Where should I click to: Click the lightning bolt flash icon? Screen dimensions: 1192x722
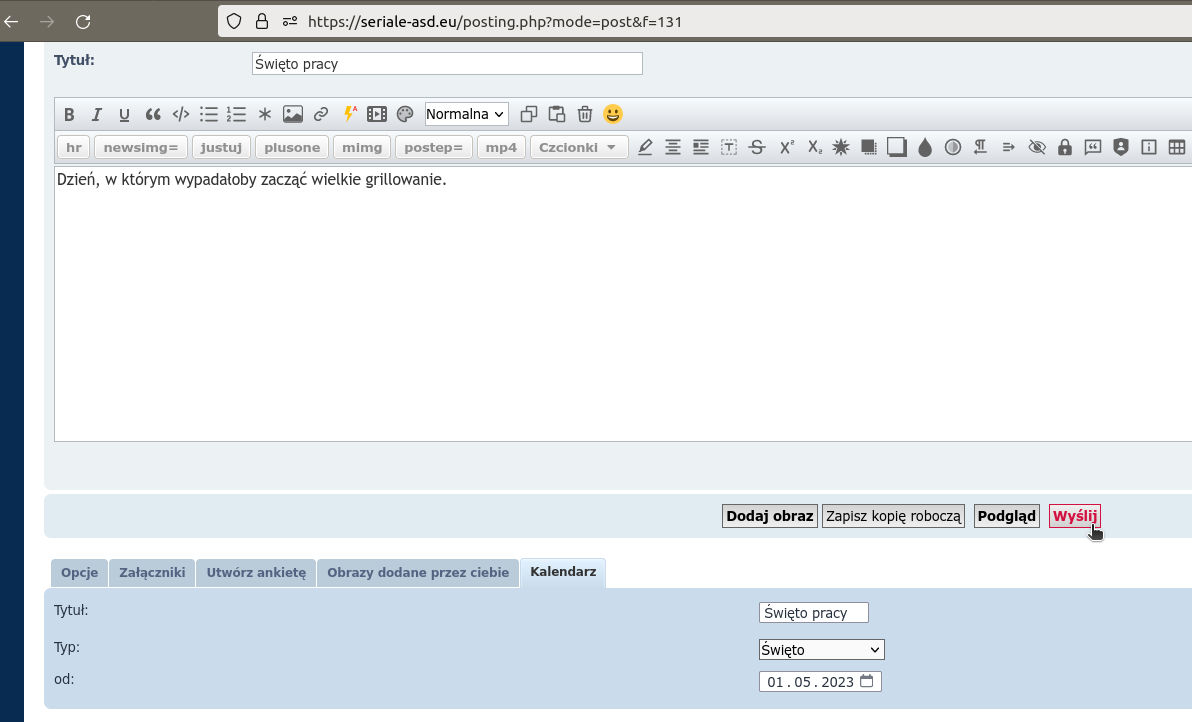(x=350, y=114)
